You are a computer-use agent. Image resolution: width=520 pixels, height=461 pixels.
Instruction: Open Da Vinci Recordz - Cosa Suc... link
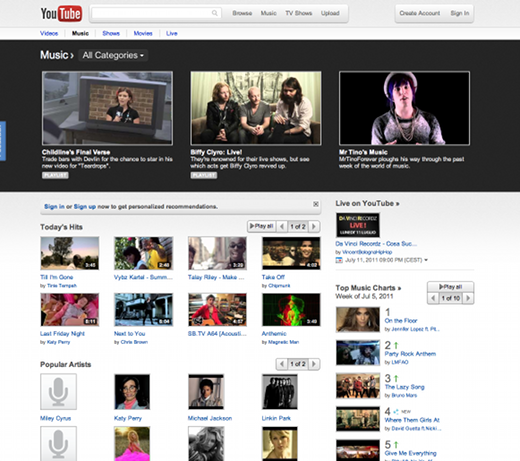click(x=376, y=244)
